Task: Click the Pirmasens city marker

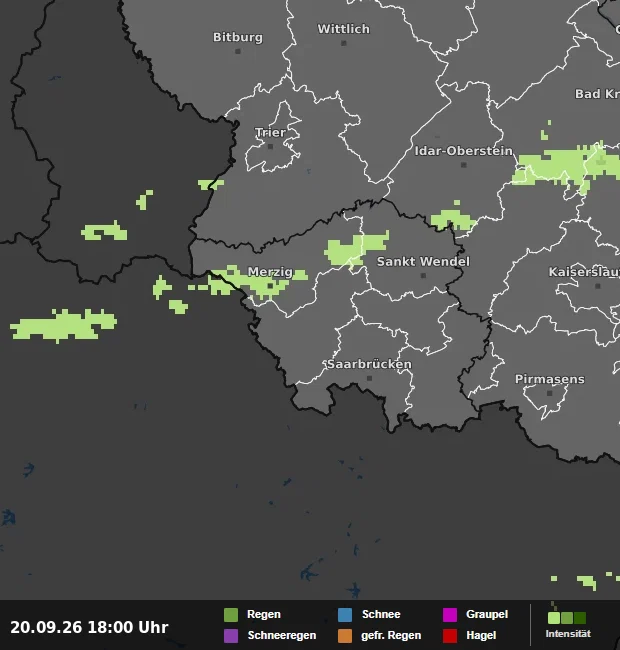Action: (x=550, y=393)
